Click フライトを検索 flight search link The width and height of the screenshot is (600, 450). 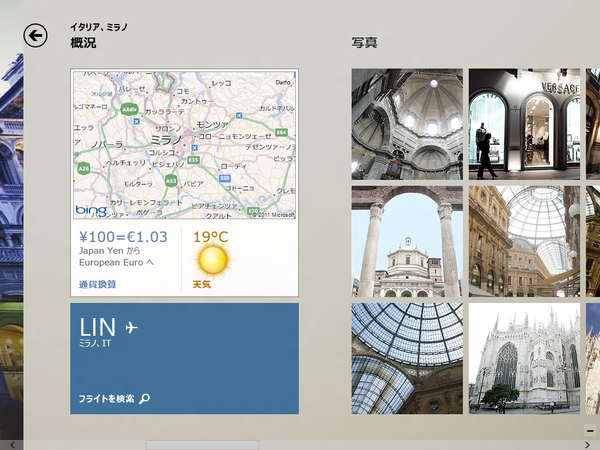click(106, 399)
